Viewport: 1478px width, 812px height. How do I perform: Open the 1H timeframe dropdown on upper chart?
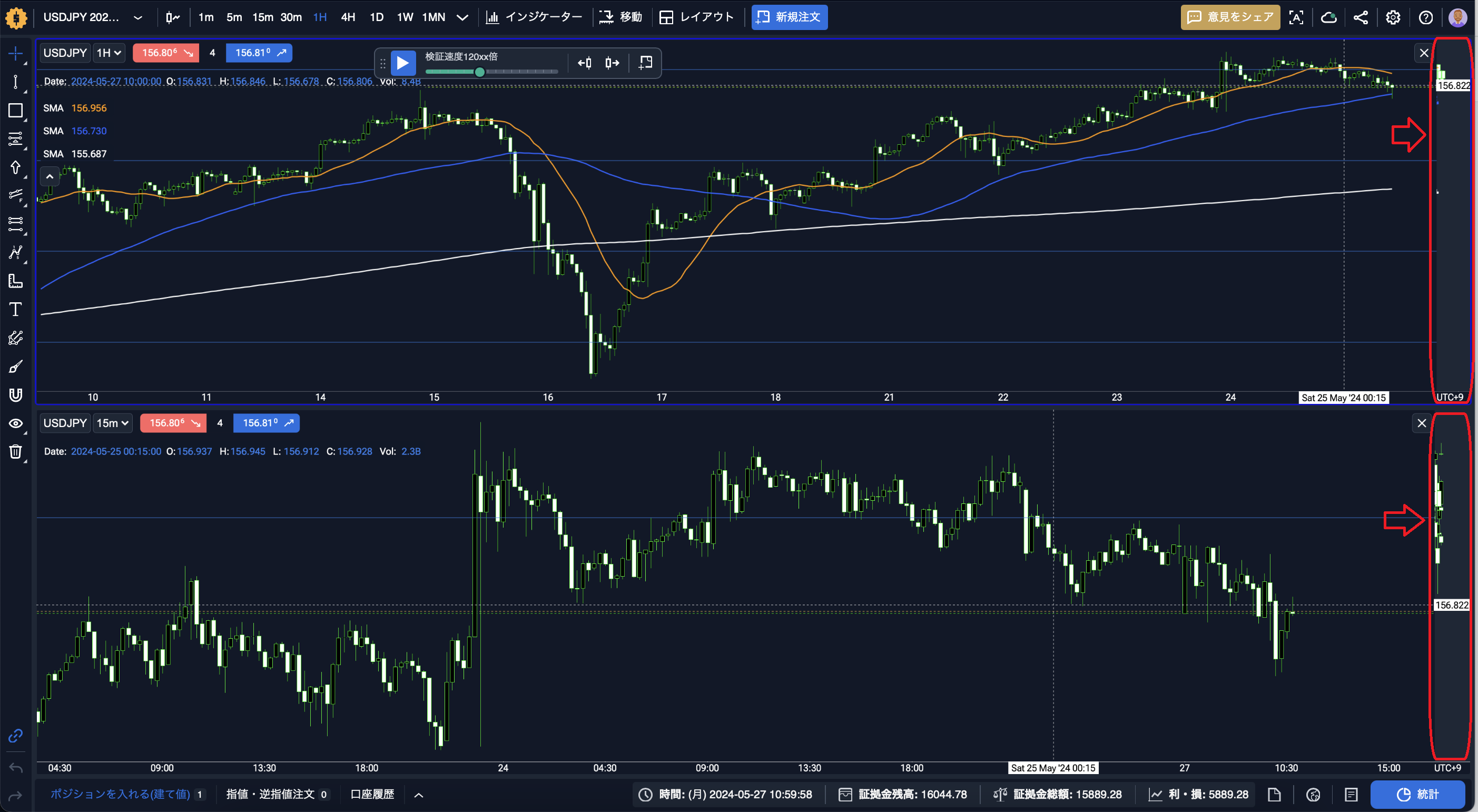(x=109, y=53)
